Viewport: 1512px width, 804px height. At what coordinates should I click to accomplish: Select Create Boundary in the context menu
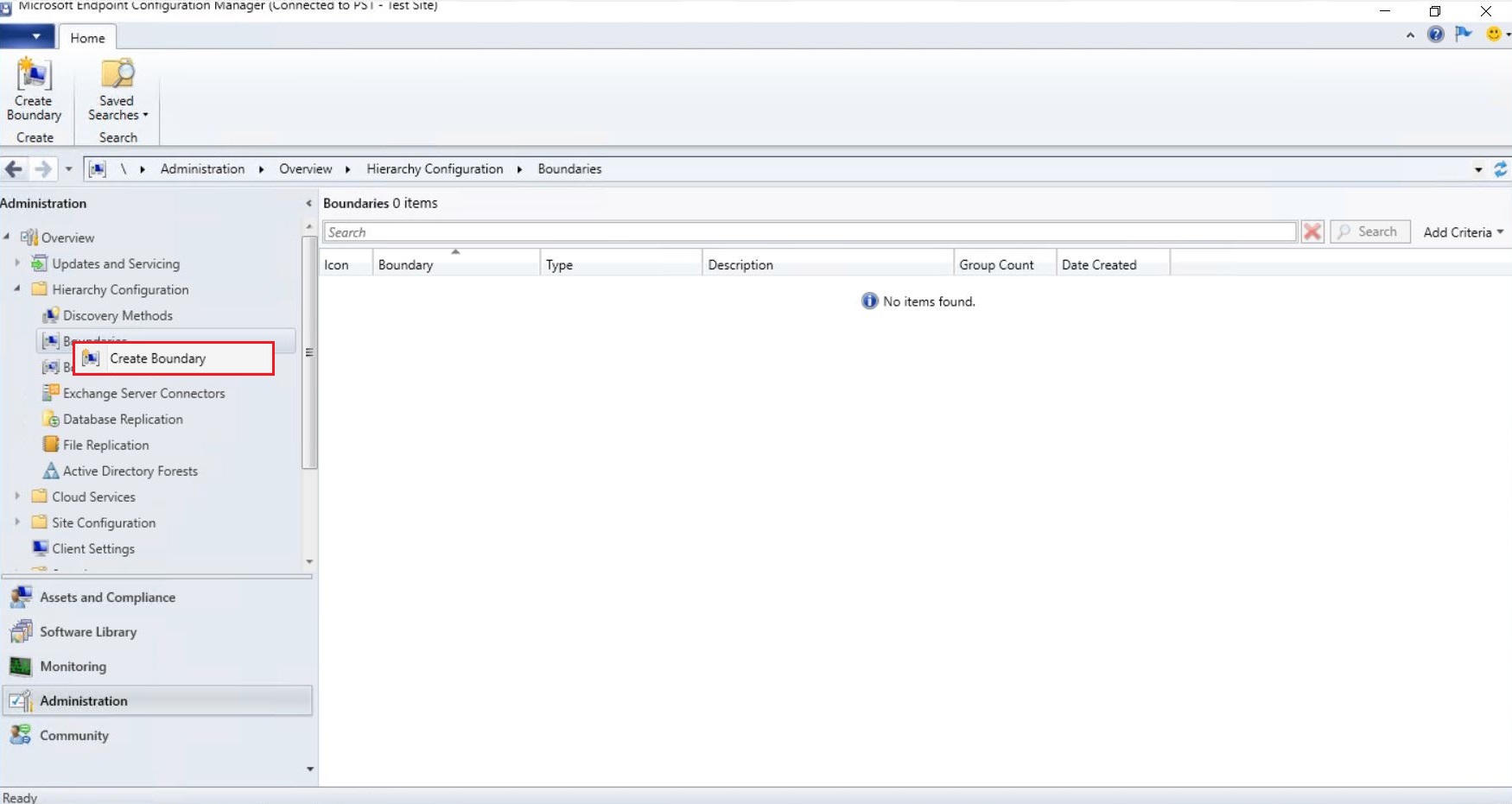click(157, 358)
